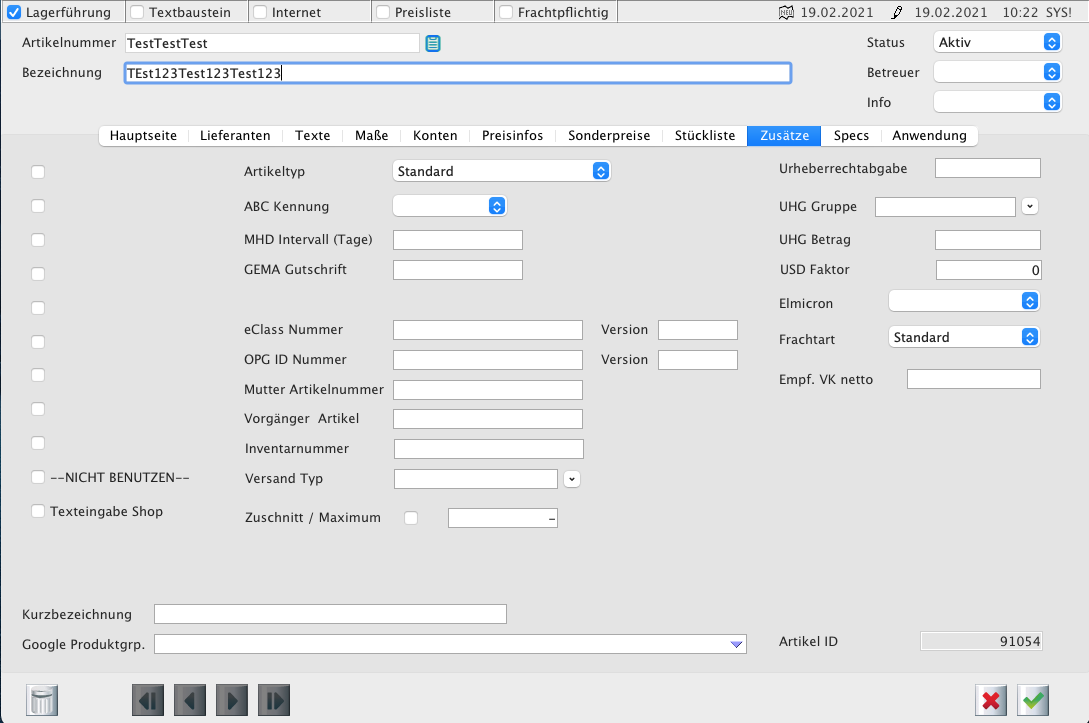Viewport: 1089px width, 723px height.
Task: Click the arrow button beside UHG Gruppe
Action: tap(1031, 206)
